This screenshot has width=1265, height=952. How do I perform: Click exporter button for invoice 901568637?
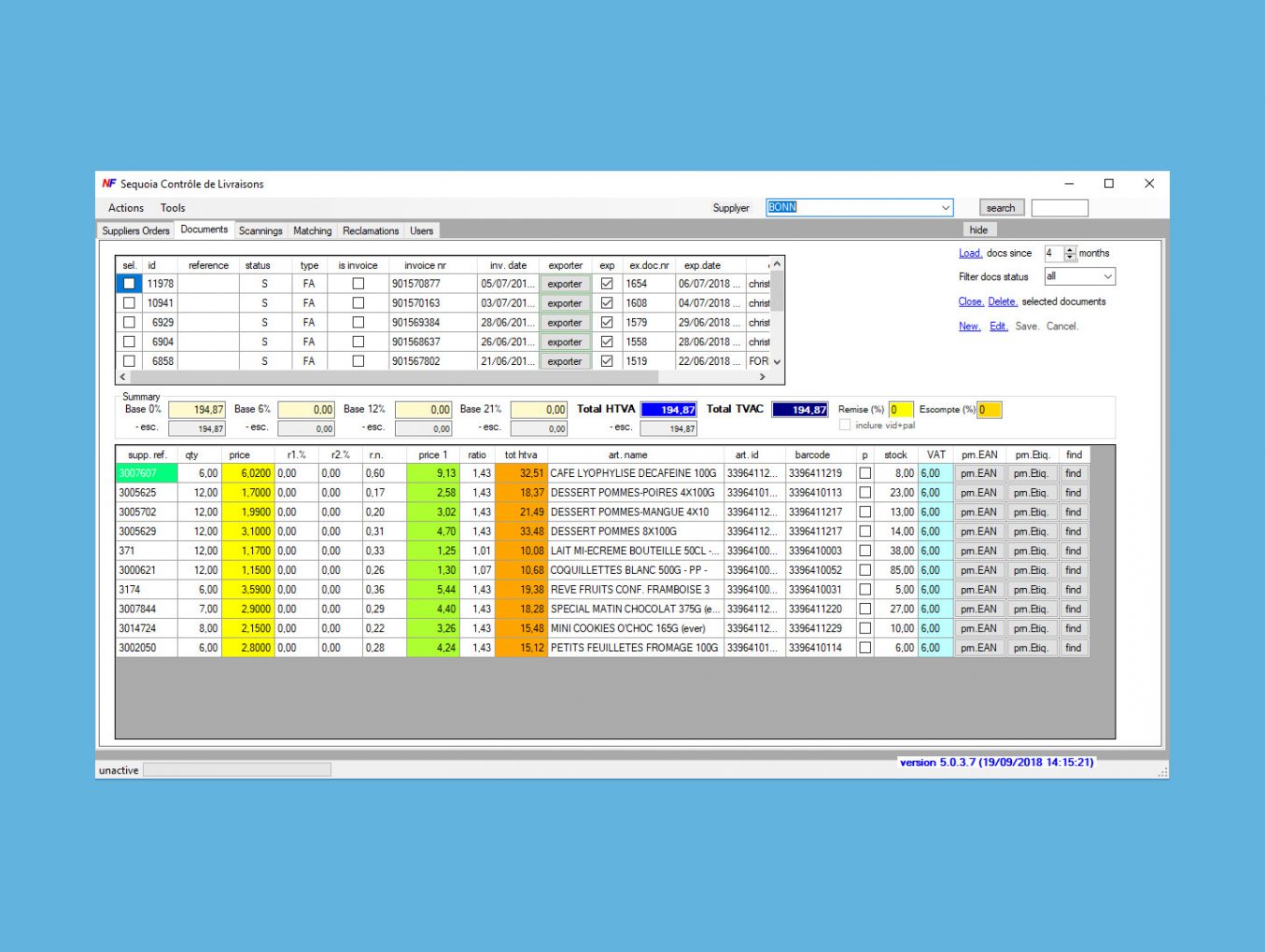pyautogui.click(x=565, y=342)
